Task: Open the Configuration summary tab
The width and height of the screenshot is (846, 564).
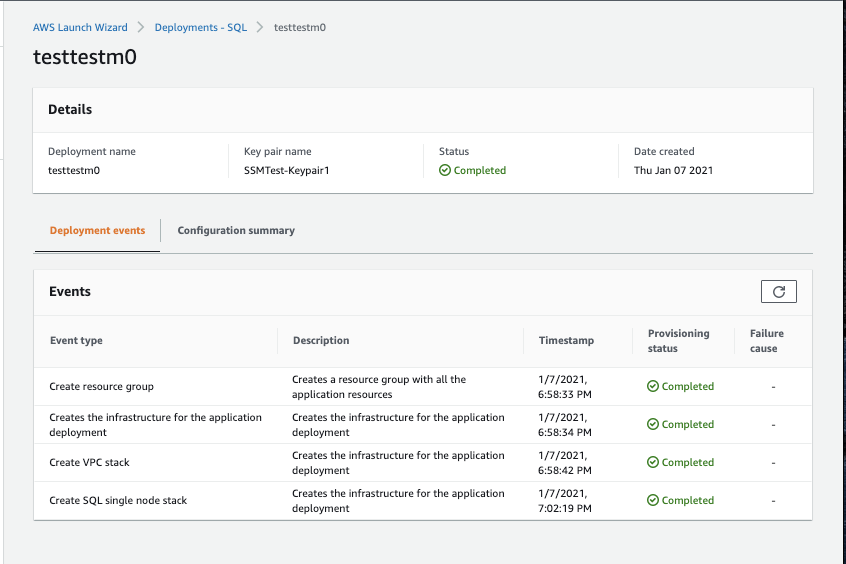Action: click(x=236, y=230)
